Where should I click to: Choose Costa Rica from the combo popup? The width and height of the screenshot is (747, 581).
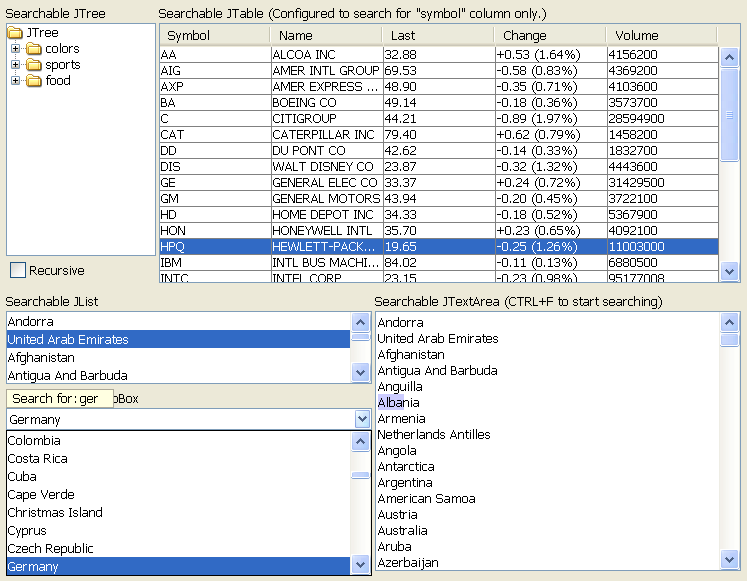[x=179, y=458]
